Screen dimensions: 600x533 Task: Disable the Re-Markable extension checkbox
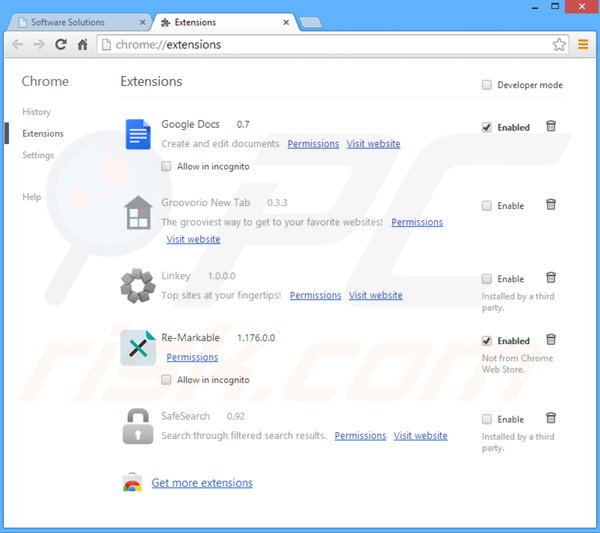tap(487, 341)
